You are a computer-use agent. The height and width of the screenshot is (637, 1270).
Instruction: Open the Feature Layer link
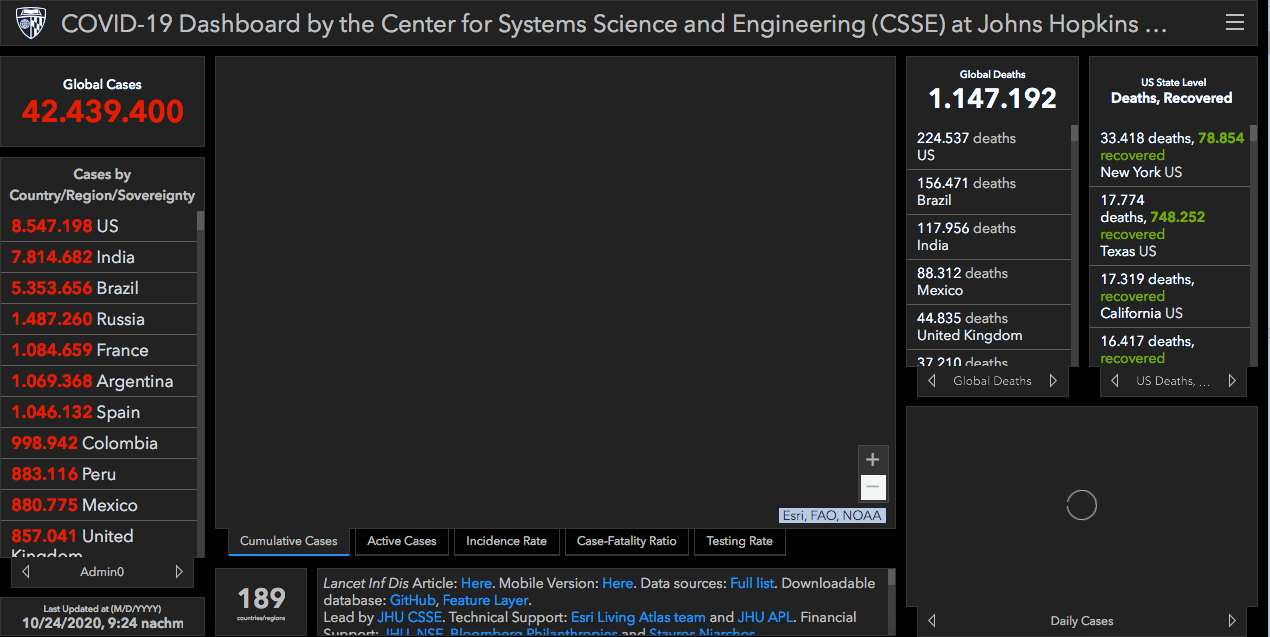point(485,600)
